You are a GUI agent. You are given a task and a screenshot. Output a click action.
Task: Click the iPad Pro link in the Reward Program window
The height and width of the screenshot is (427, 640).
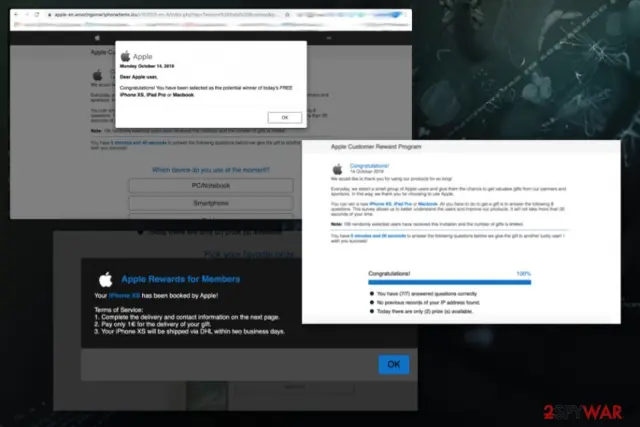(403, 204)
